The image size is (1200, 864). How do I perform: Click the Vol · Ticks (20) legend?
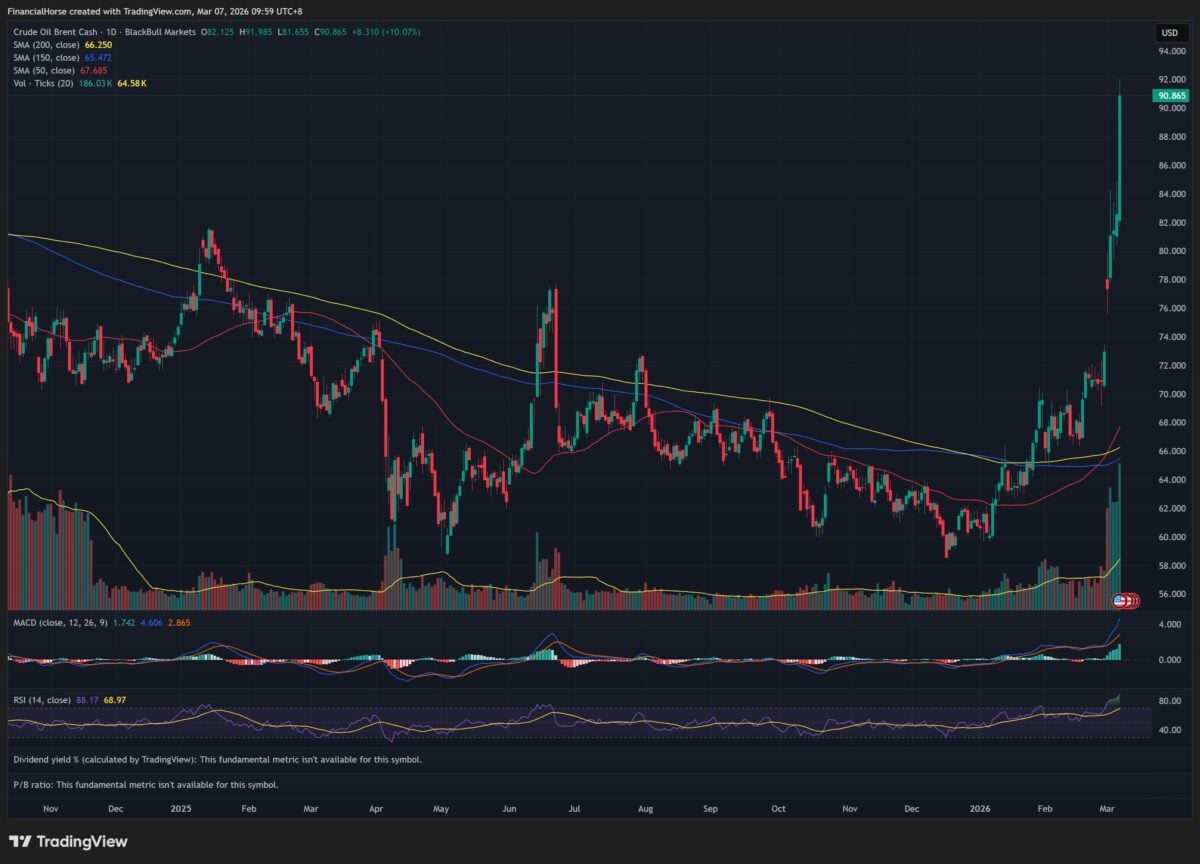point(50,84)
